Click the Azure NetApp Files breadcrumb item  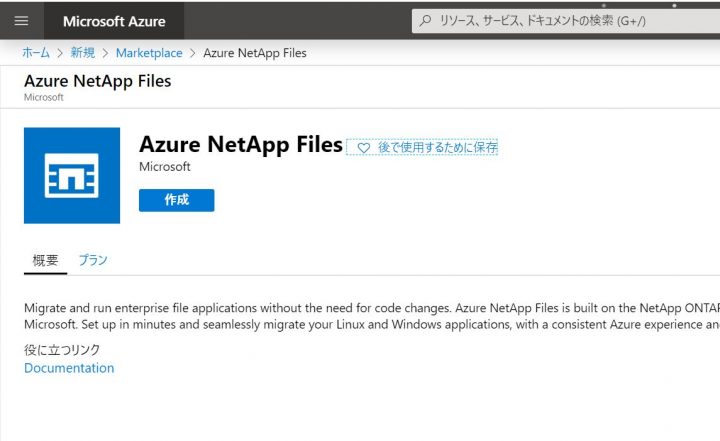tap(255, 52)
